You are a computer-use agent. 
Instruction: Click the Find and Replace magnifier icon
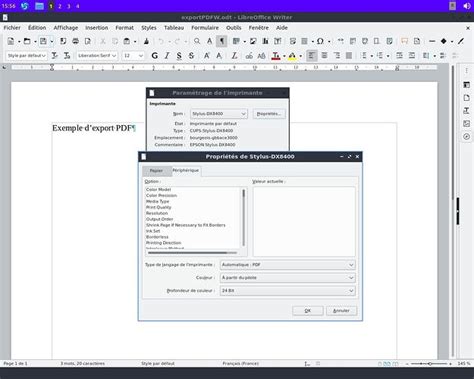pos(197,41)
